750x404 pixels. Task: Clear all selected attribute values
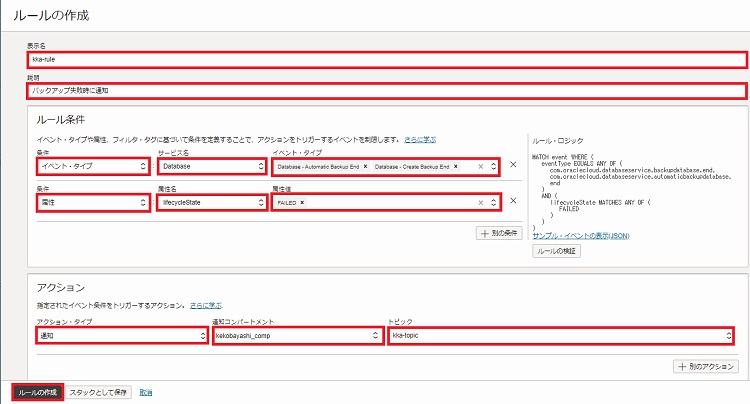point(480,202)
